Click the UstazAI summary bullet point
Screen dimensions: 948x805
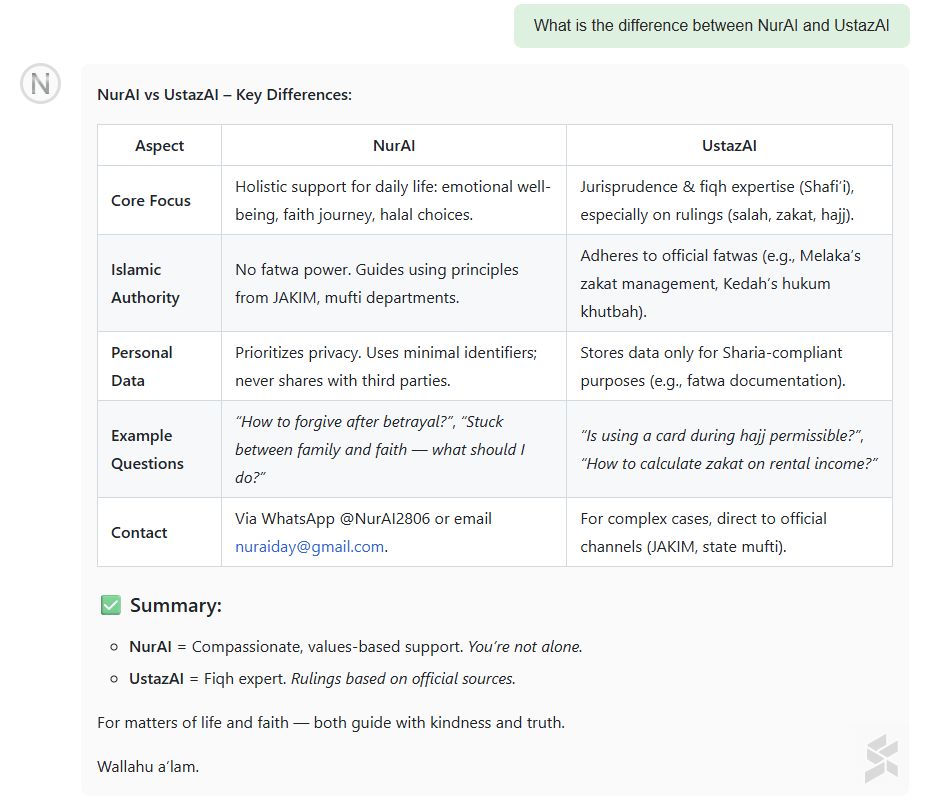click(322, 679)
